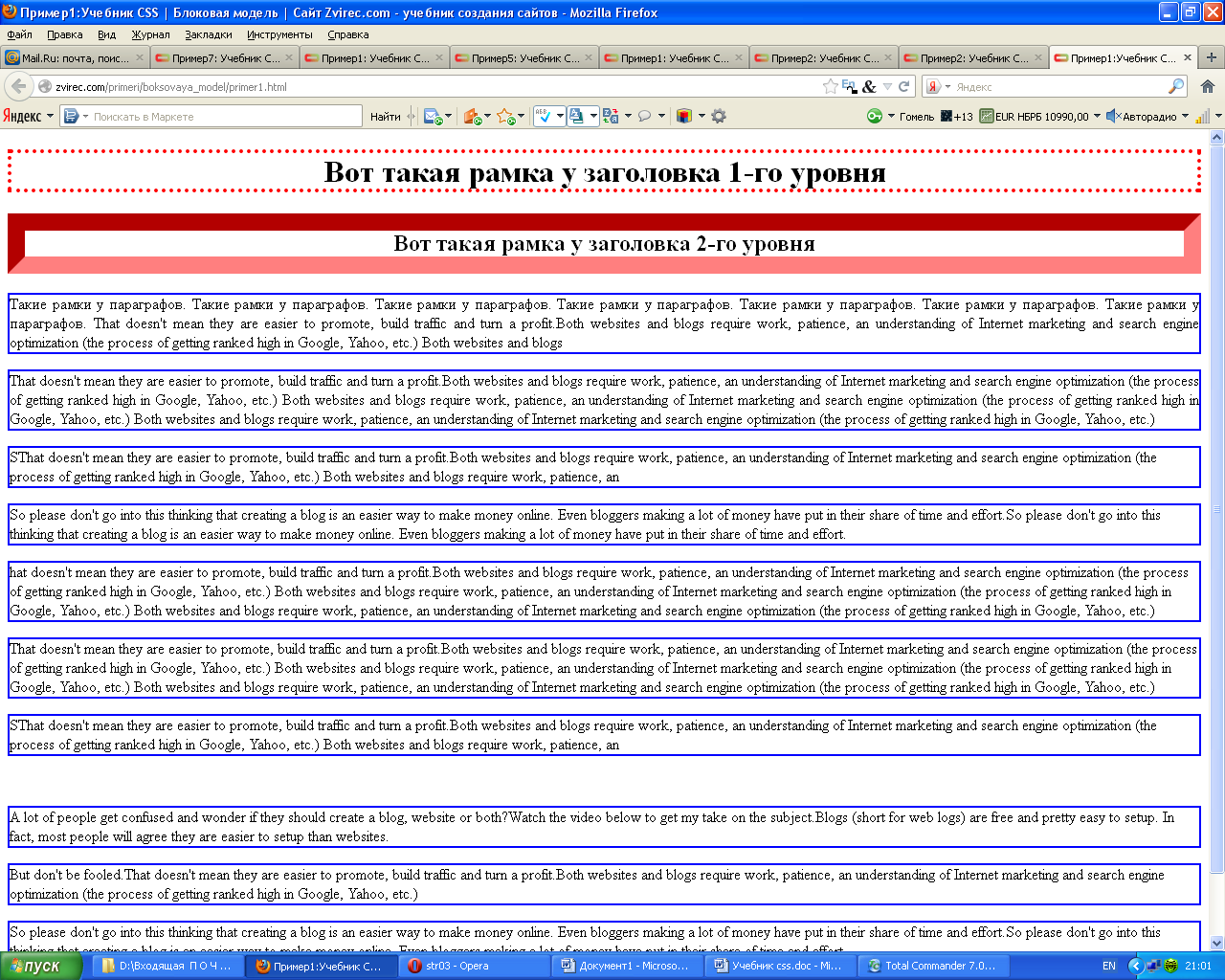Screen dimensions: 1225x980
Task: Open the Инструменты menu
Action: pos(279,34)
